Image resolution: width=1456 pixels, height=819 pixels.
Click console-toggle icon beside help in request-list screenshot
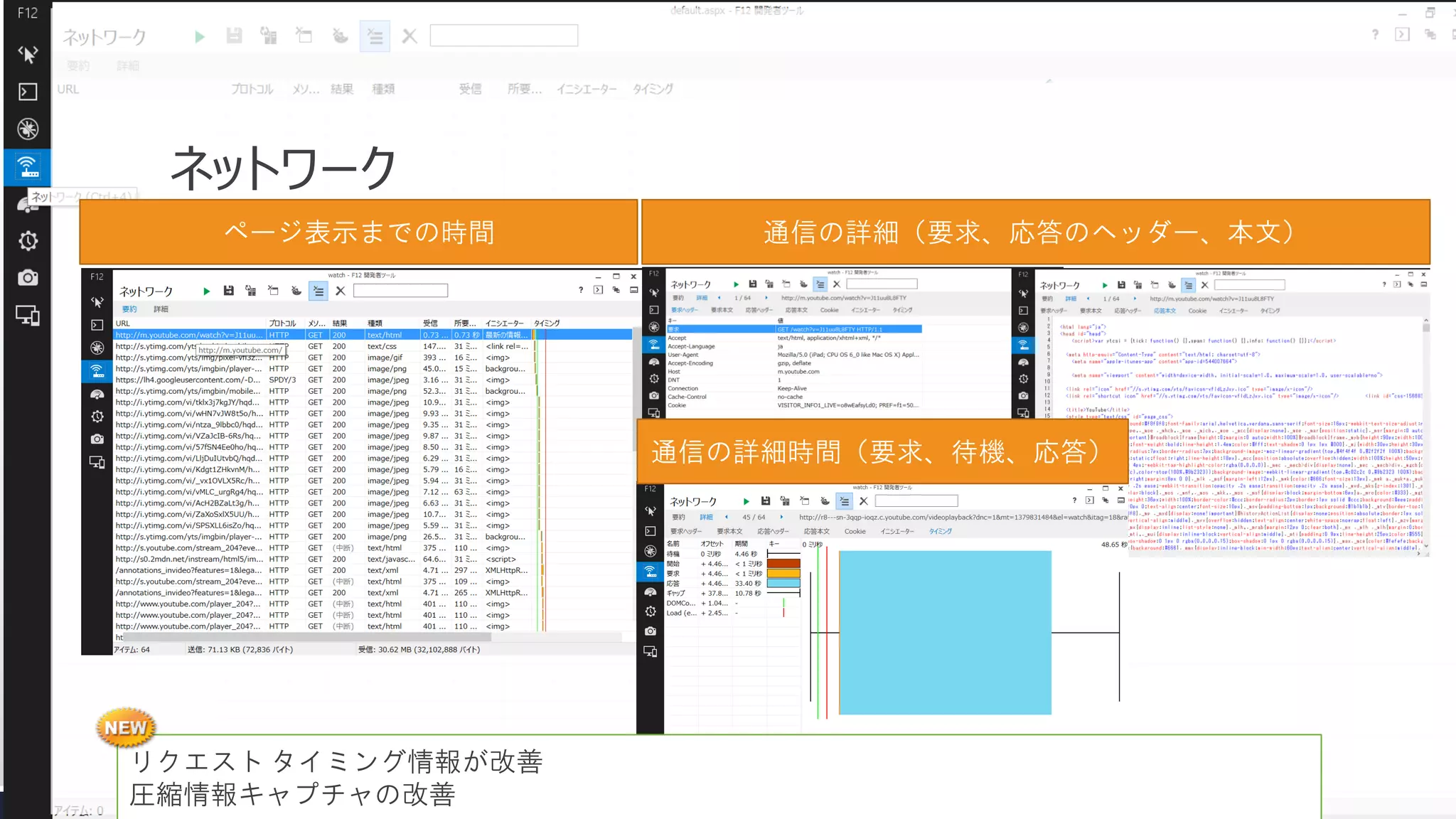coord(598,290)
